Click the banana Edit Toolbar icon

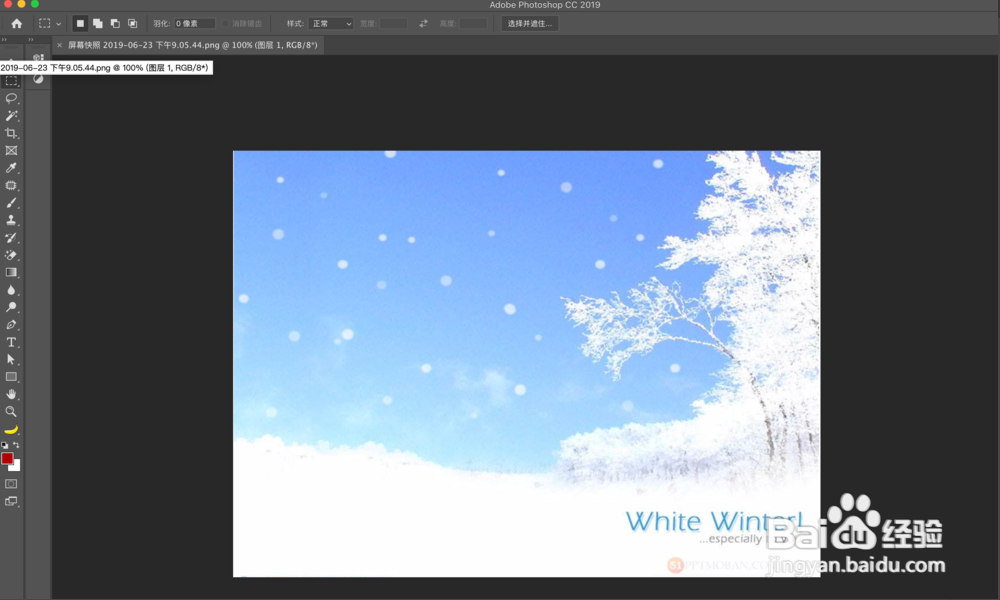[x=11, y=429]
